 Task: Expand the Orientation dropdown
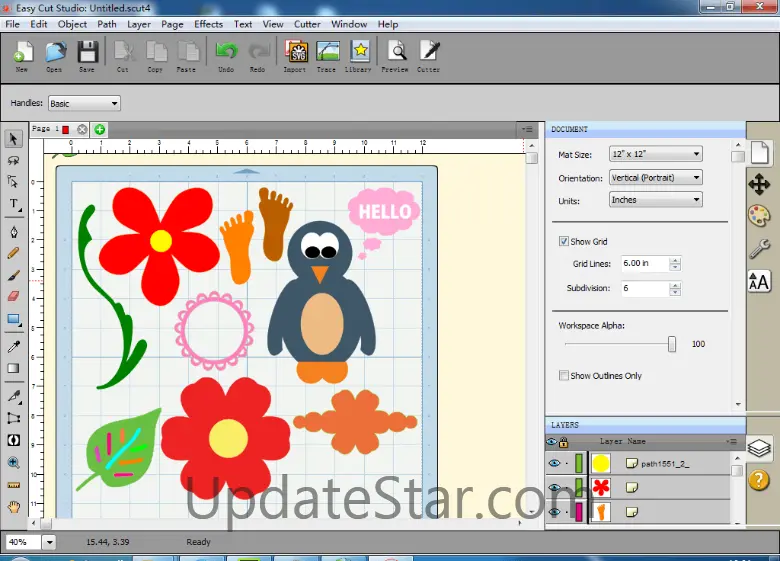tap(655, 178)
